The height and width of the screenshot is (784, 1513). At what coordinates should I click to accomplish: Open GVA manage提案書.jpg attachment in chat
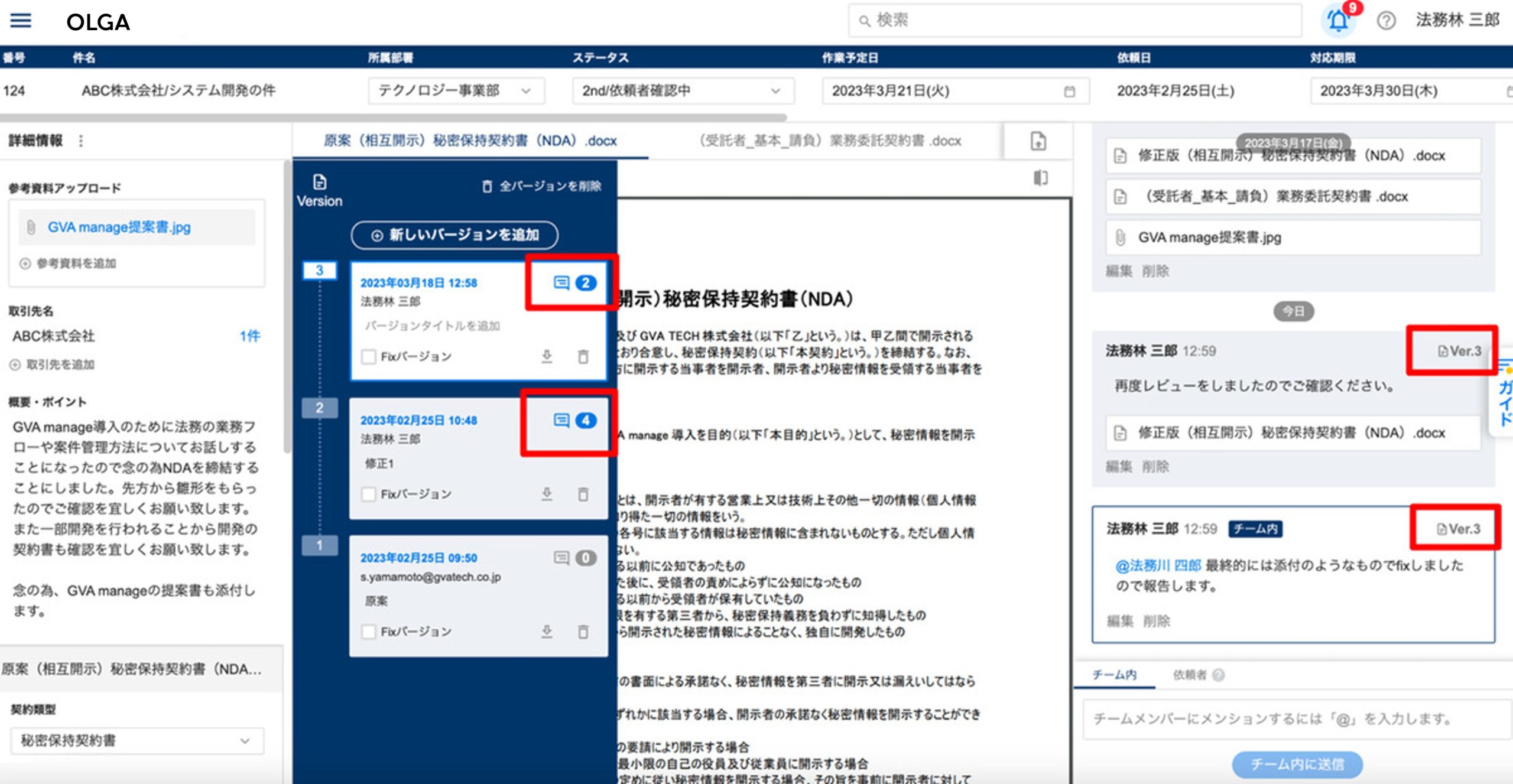tap(1293, 237)
